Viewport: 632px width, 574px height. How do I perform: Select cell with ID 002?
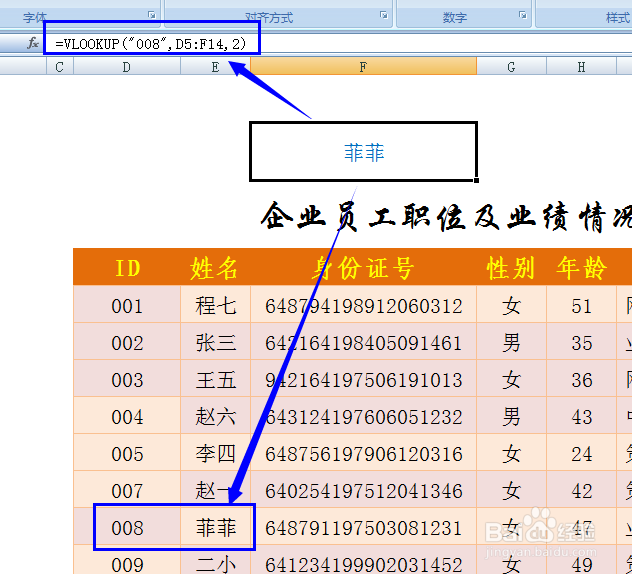point(127,342)
